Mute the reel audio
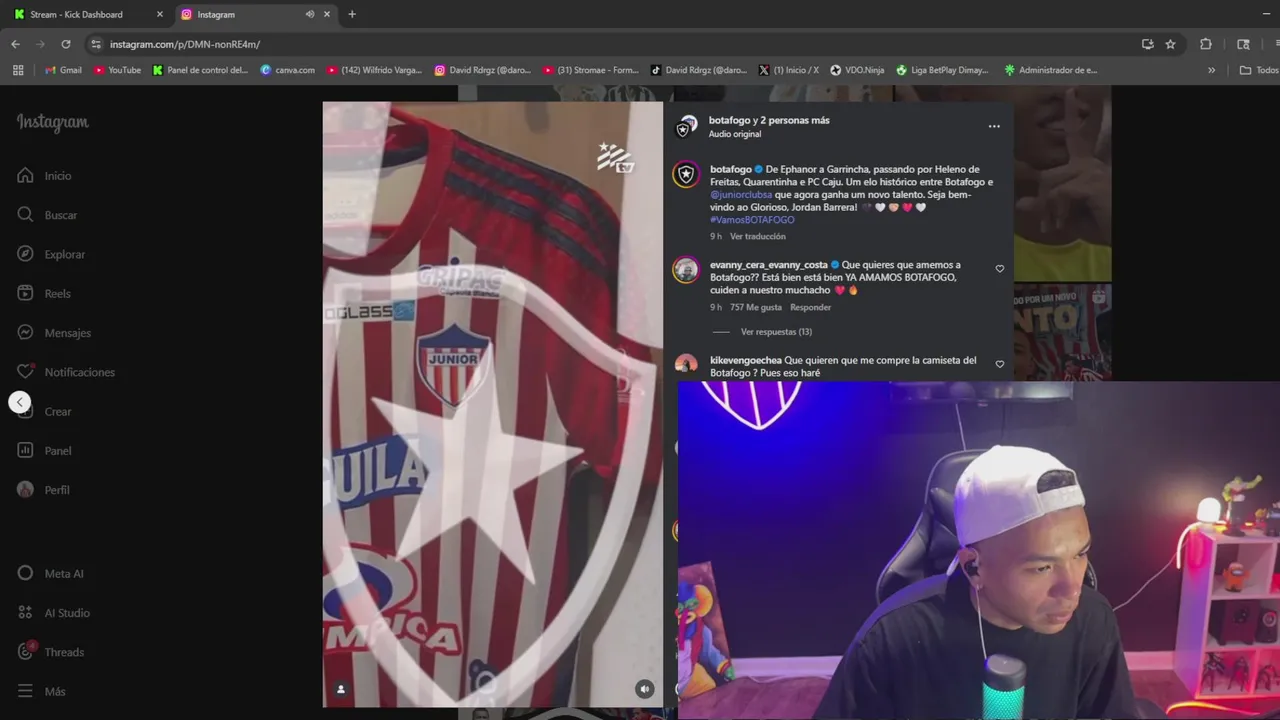 (645, 689)
